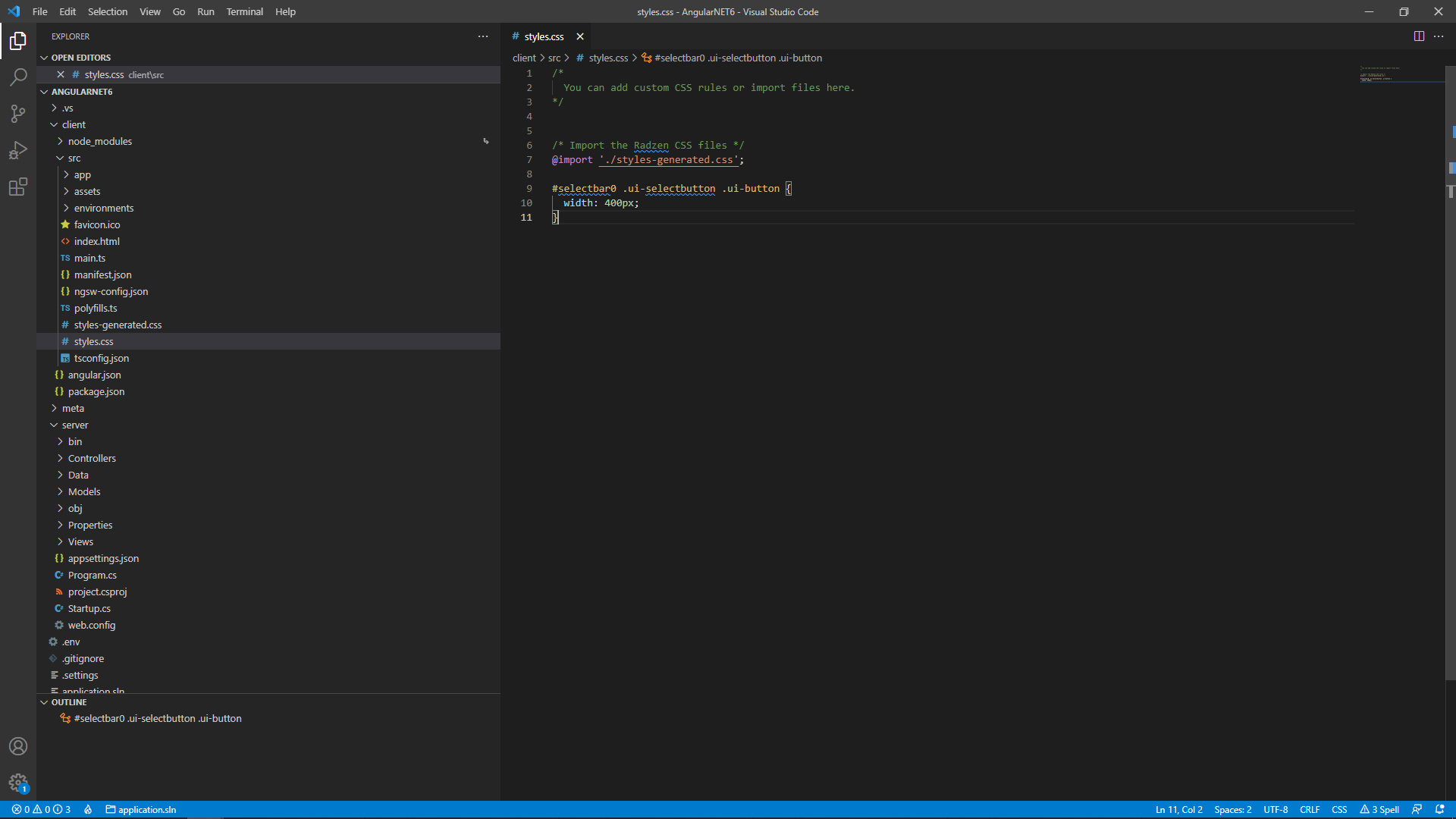This screenshot has width=1456, height=819.
Task: Open the Source Control view icon
Action: click(18, 114)
